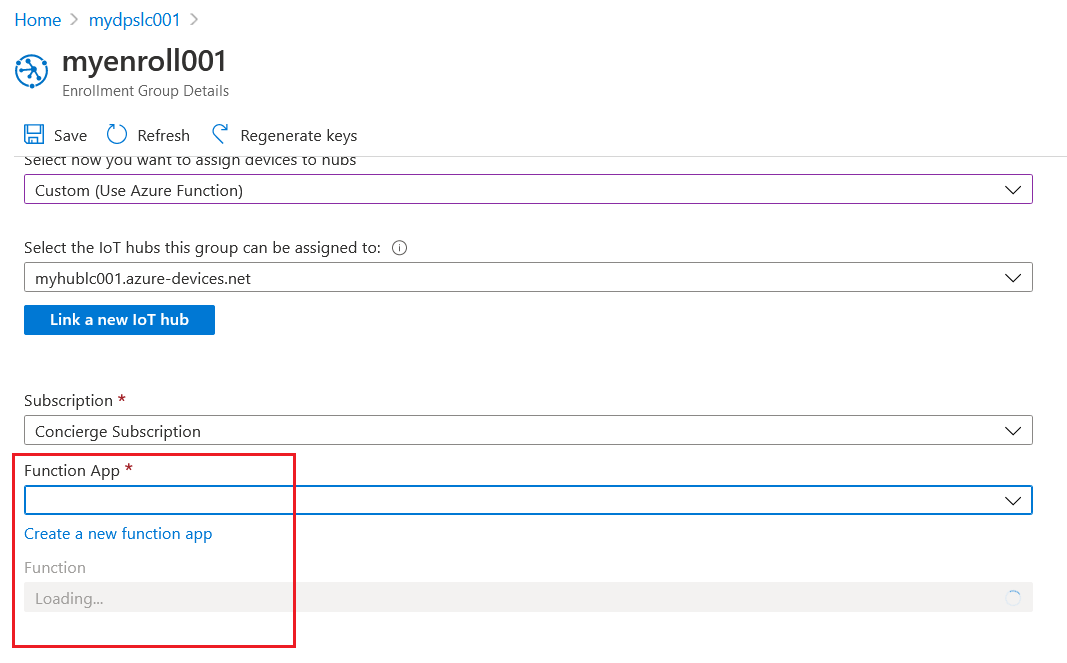Click the Link a new IoT hub button
1067x663 pixels.
coord(119,320)
